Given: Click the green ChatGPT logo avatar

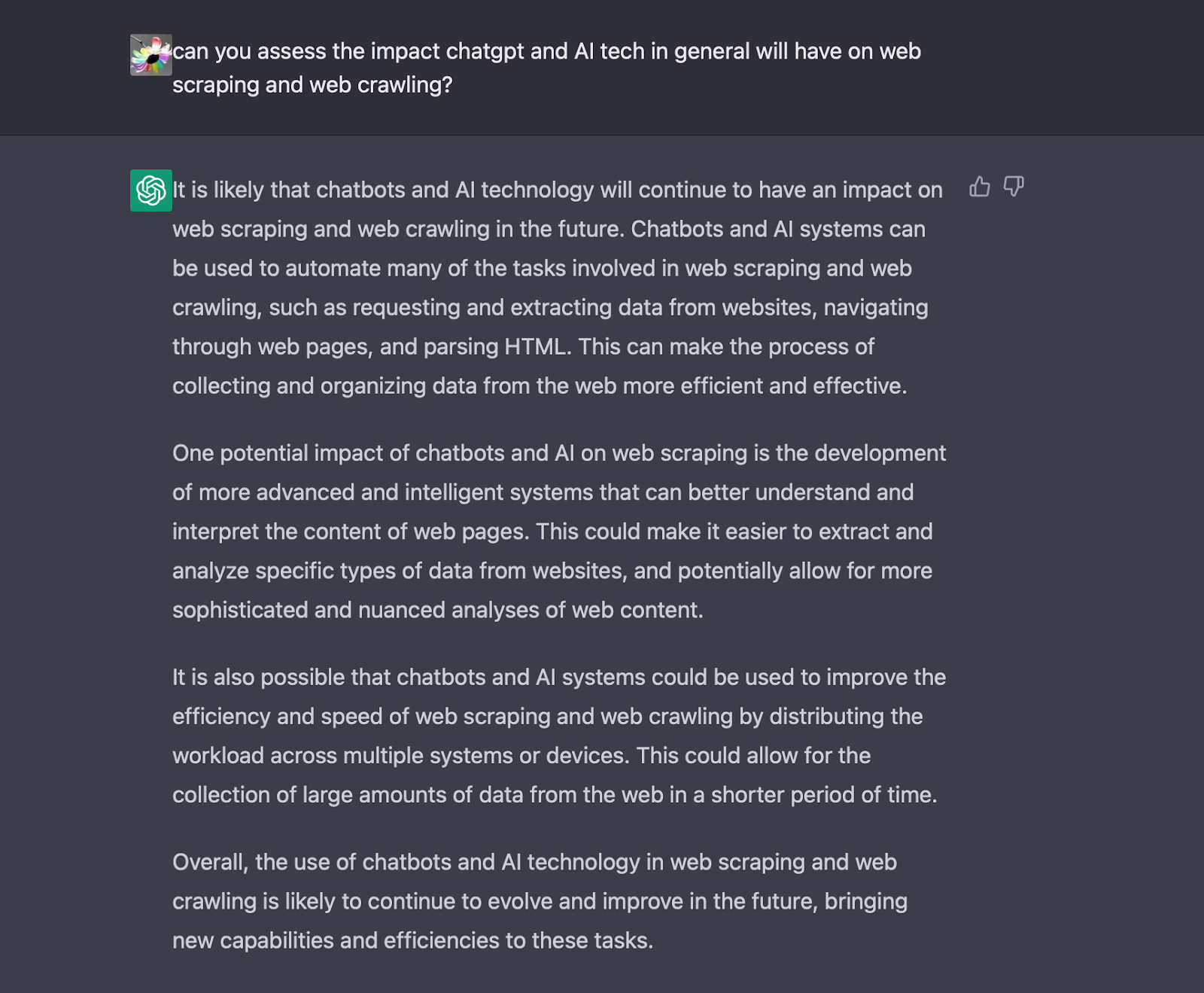Looking at the screenshot, I should coord(151,190).
